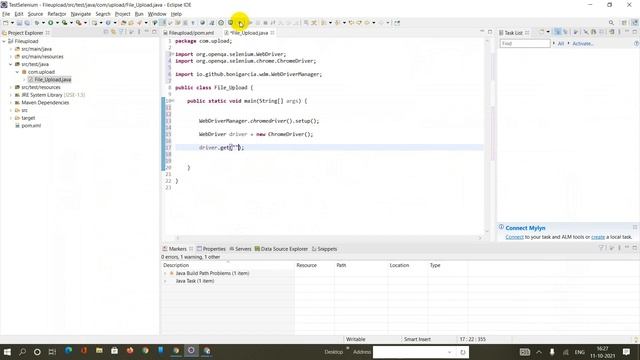
Task: Click the External Tools toolbar icon
Action: [78, 23]
